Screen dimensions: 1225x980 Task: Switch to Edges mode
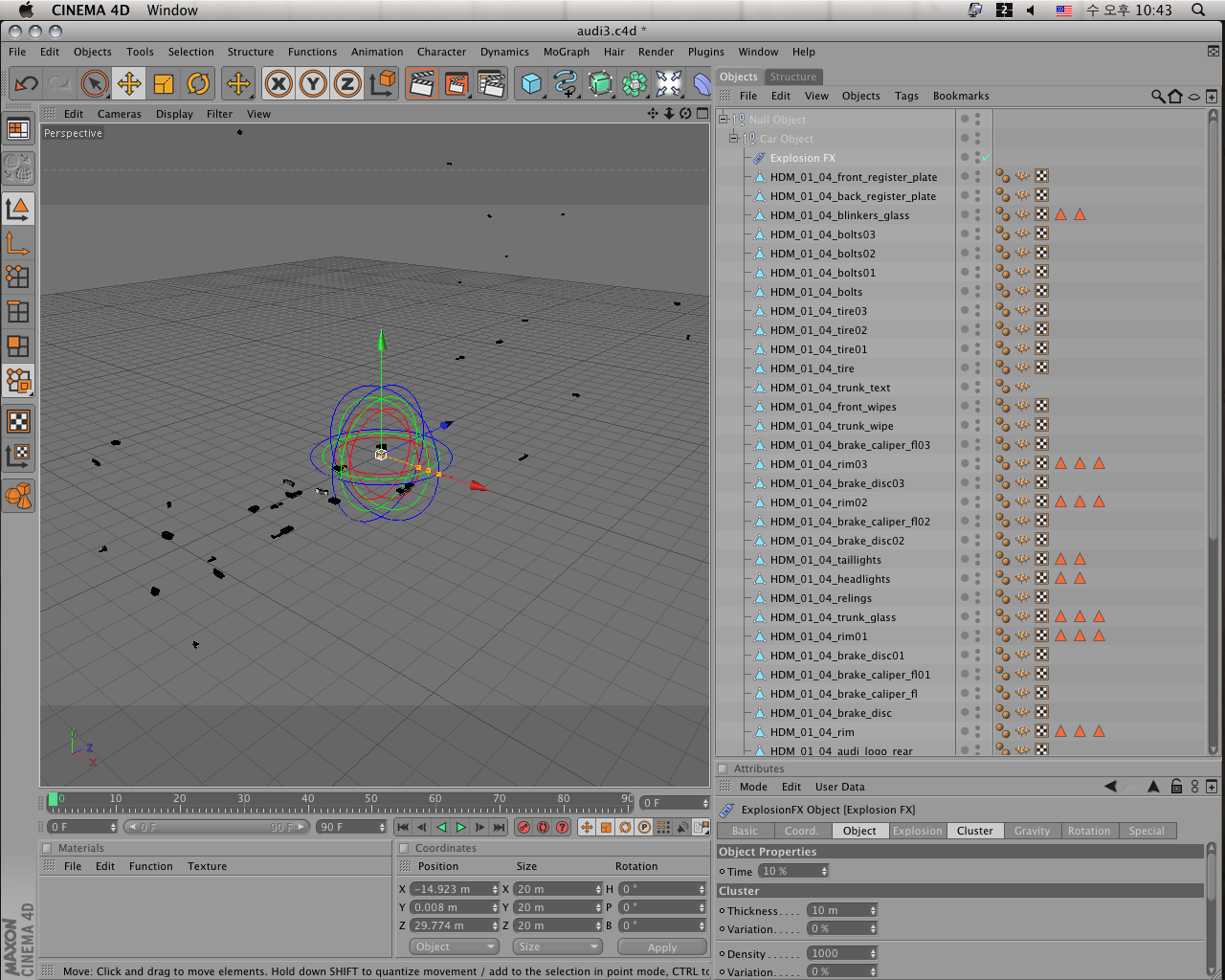click(18, 312)
